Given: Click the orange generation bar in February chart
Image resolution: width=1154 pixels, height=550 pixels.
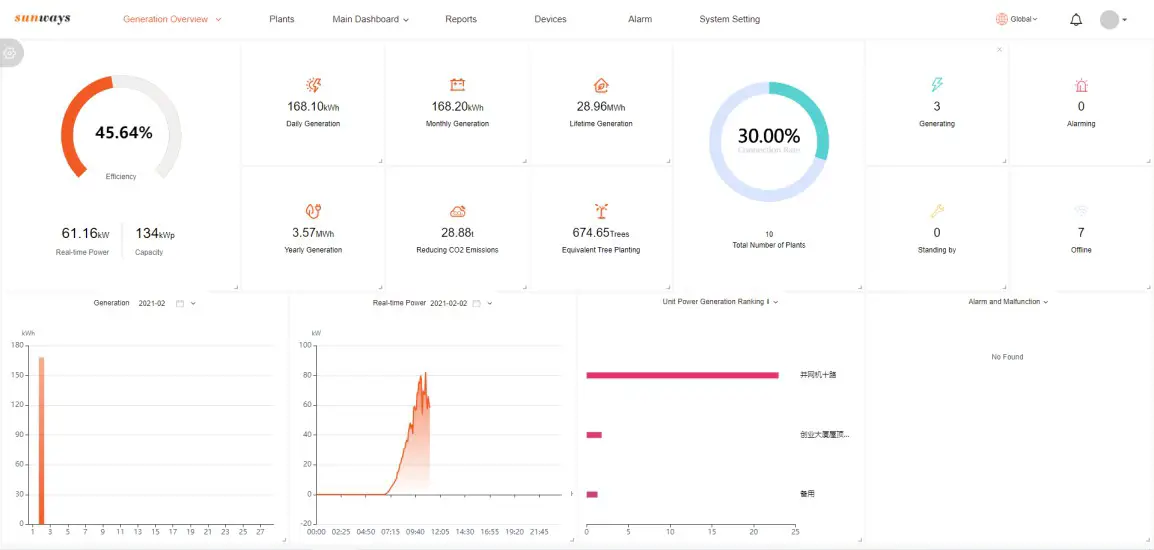Looking at the screenshot, I should click(x=41, y=440).
